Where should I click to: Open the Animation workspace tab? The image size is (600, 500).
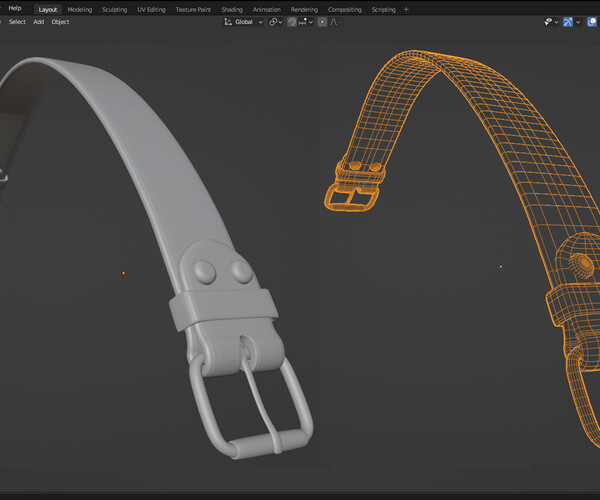tap(267, 10)
